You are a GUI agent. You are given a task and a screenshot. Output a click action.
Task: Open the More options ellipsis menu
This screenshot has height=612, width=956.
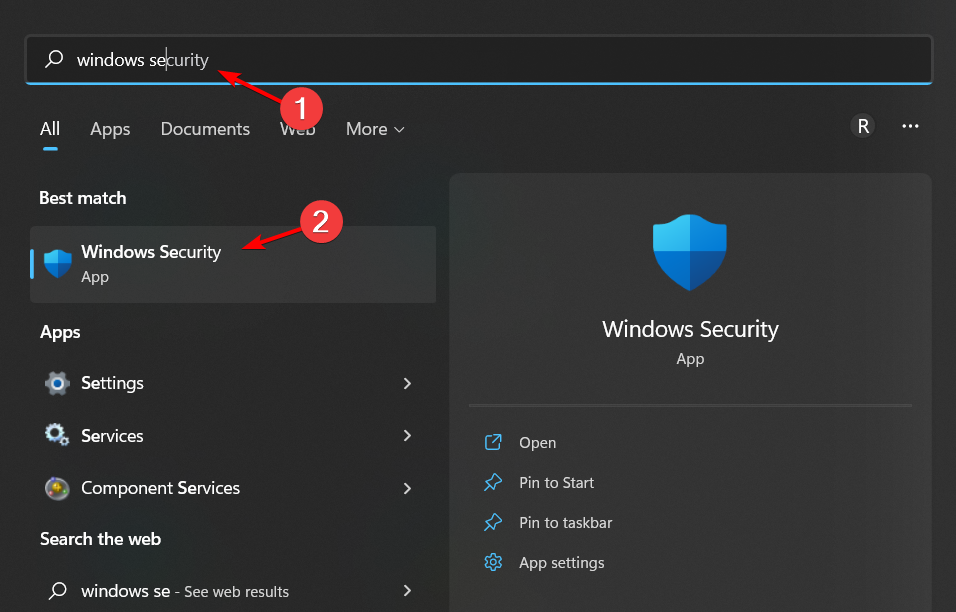click(910, 126)
